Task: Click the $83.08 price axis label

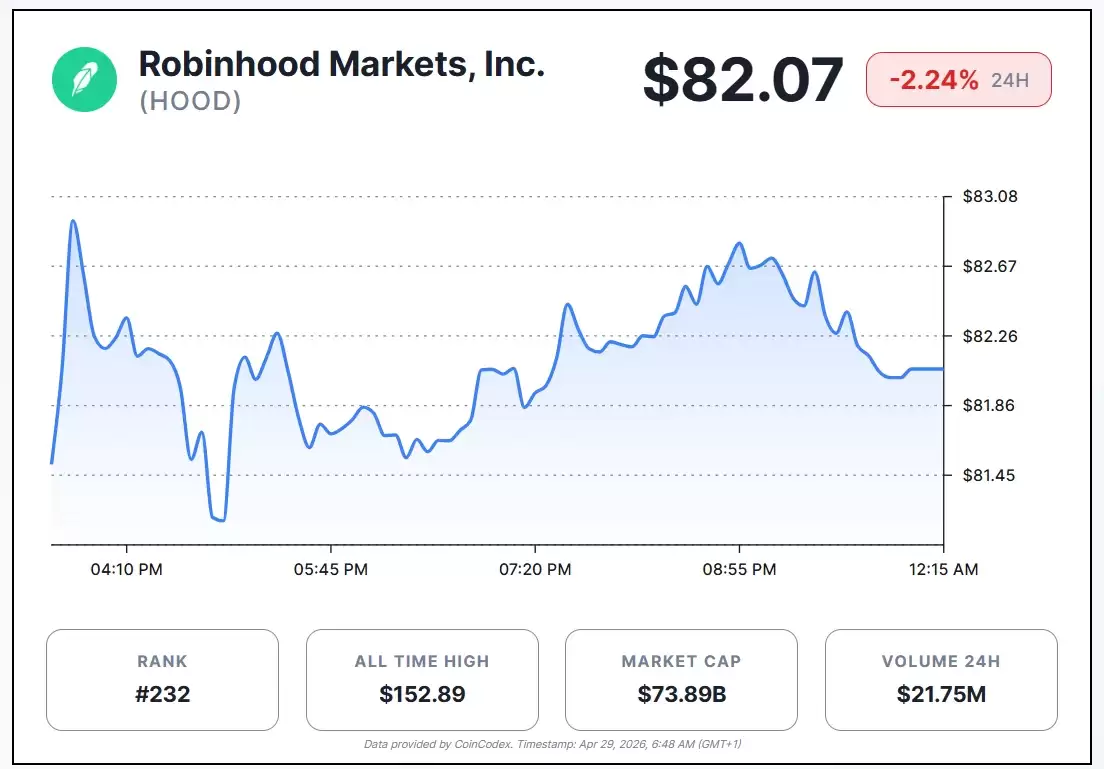Action: pos(989,196)
